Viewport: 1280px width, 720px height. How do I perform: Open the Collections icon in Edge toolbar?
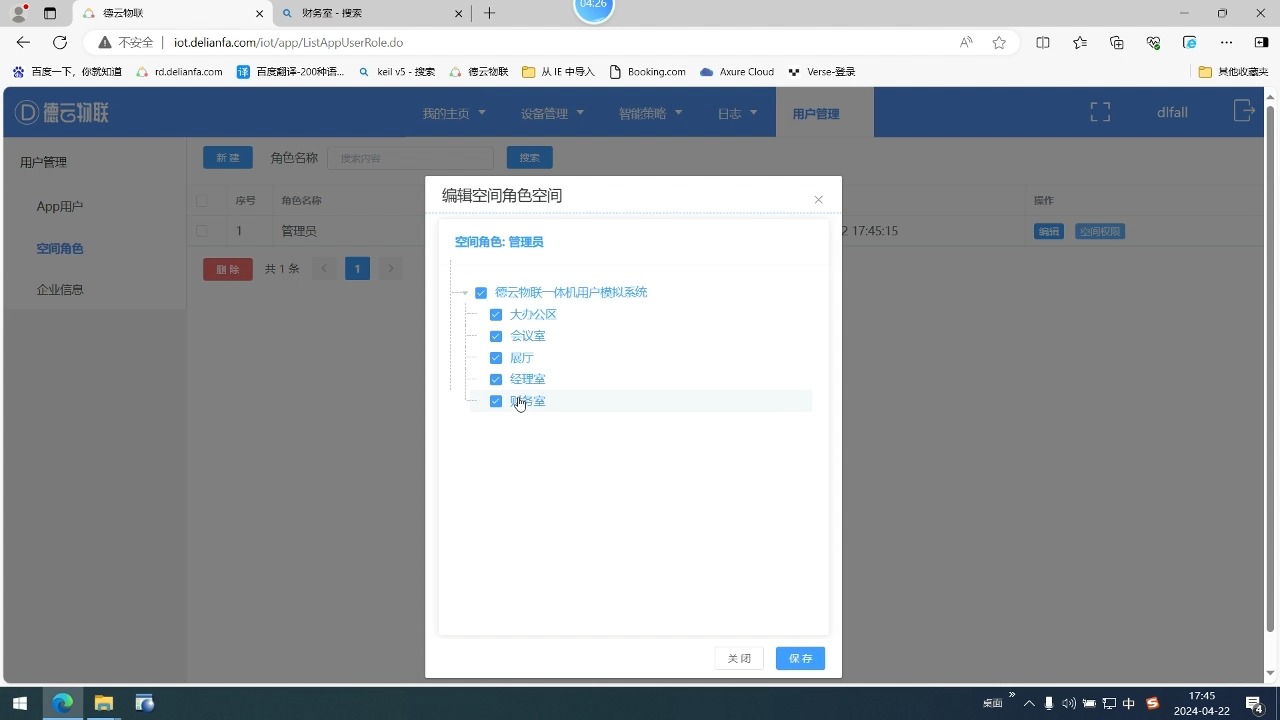click(x=1117, y=42)
